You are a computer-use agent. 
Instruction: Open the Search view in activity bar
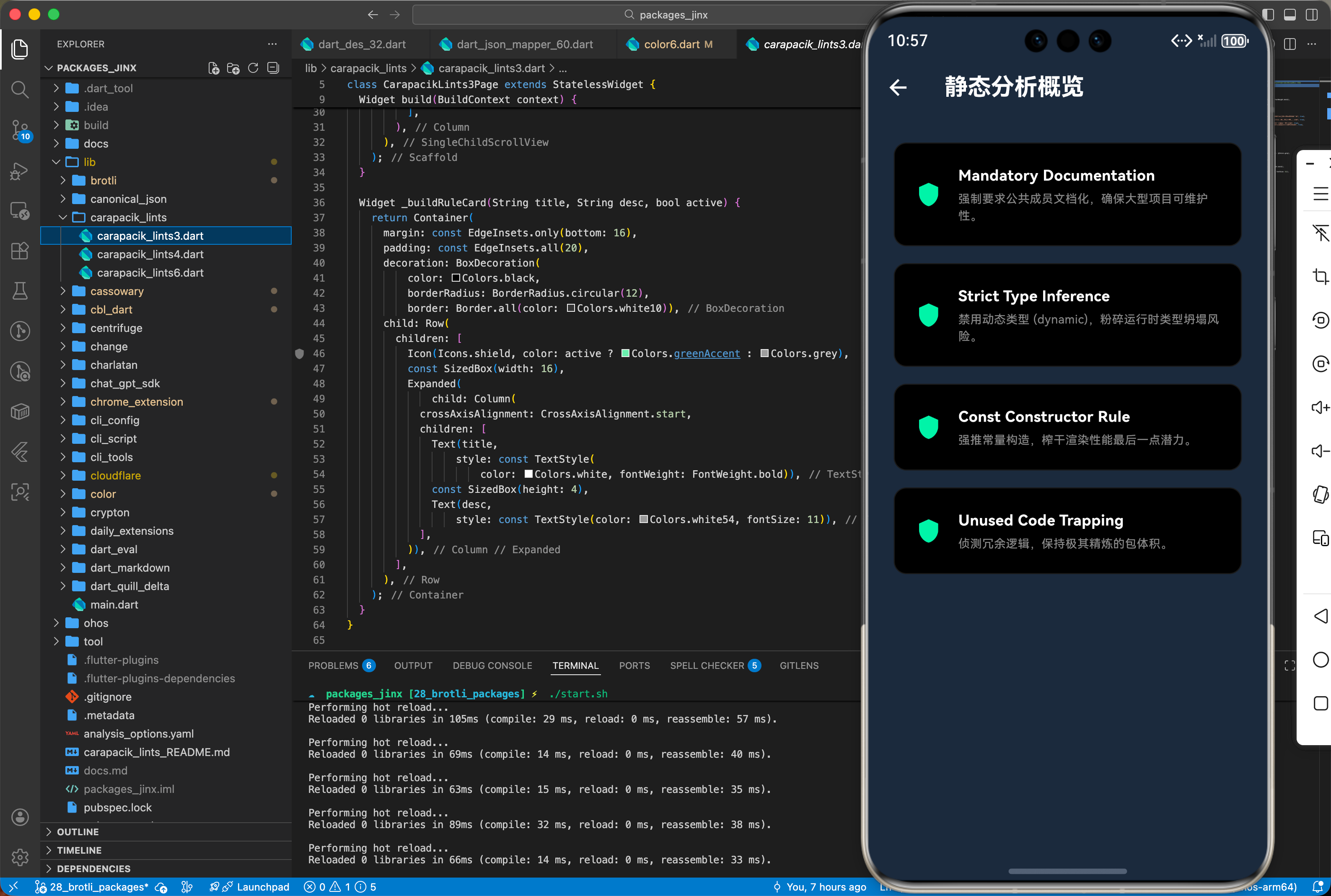[x=20, y=89]
